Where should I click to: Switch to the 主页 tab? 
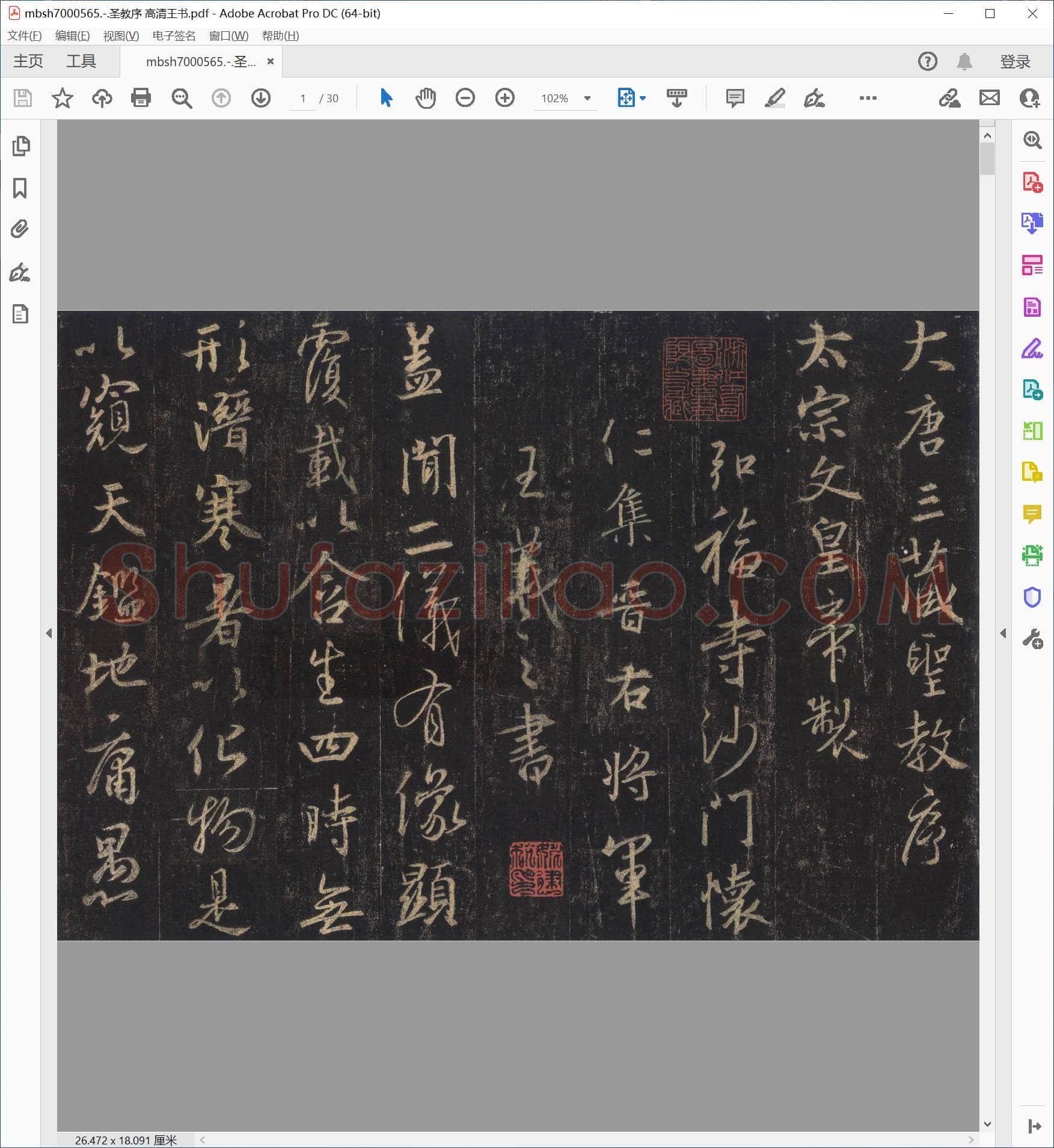28,61
